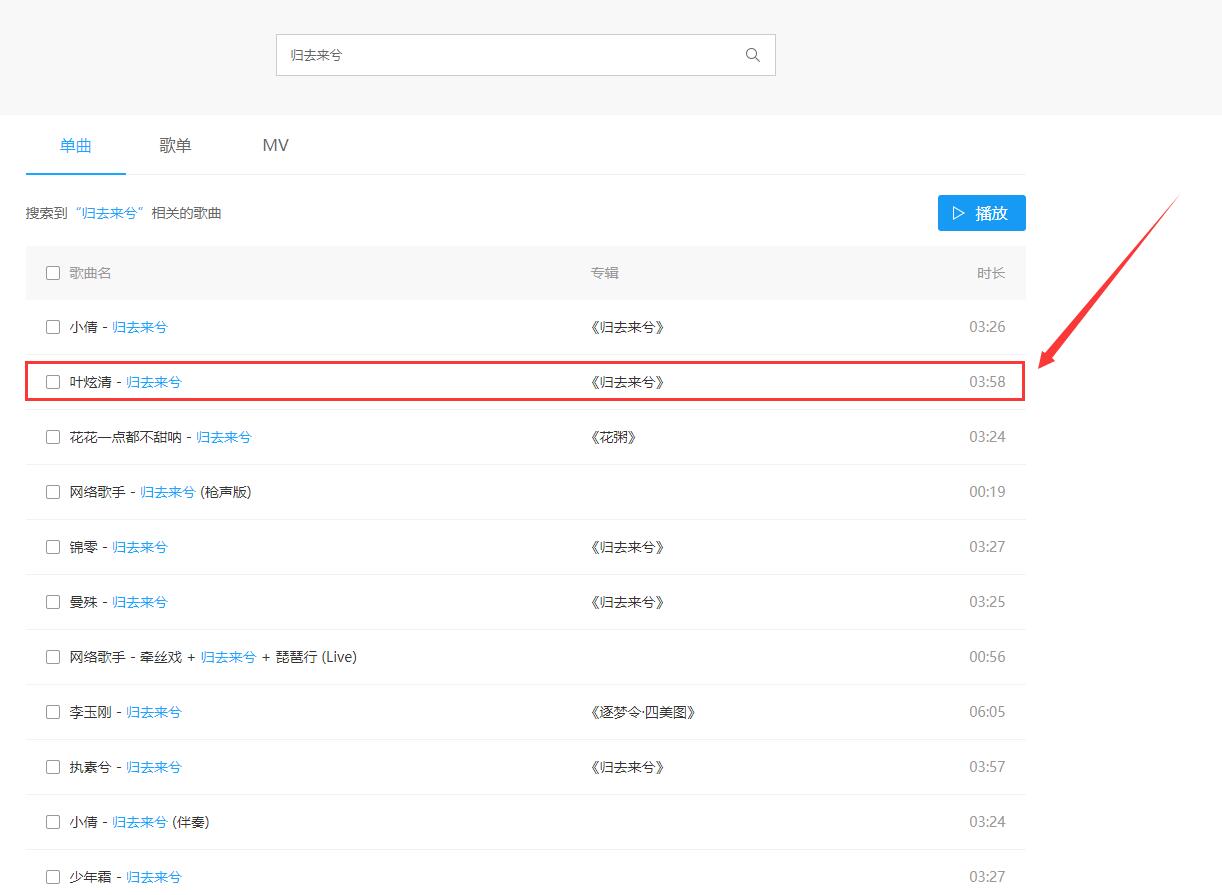Toggle the select-all checkbox in the header row

click(x=53, y=272)
